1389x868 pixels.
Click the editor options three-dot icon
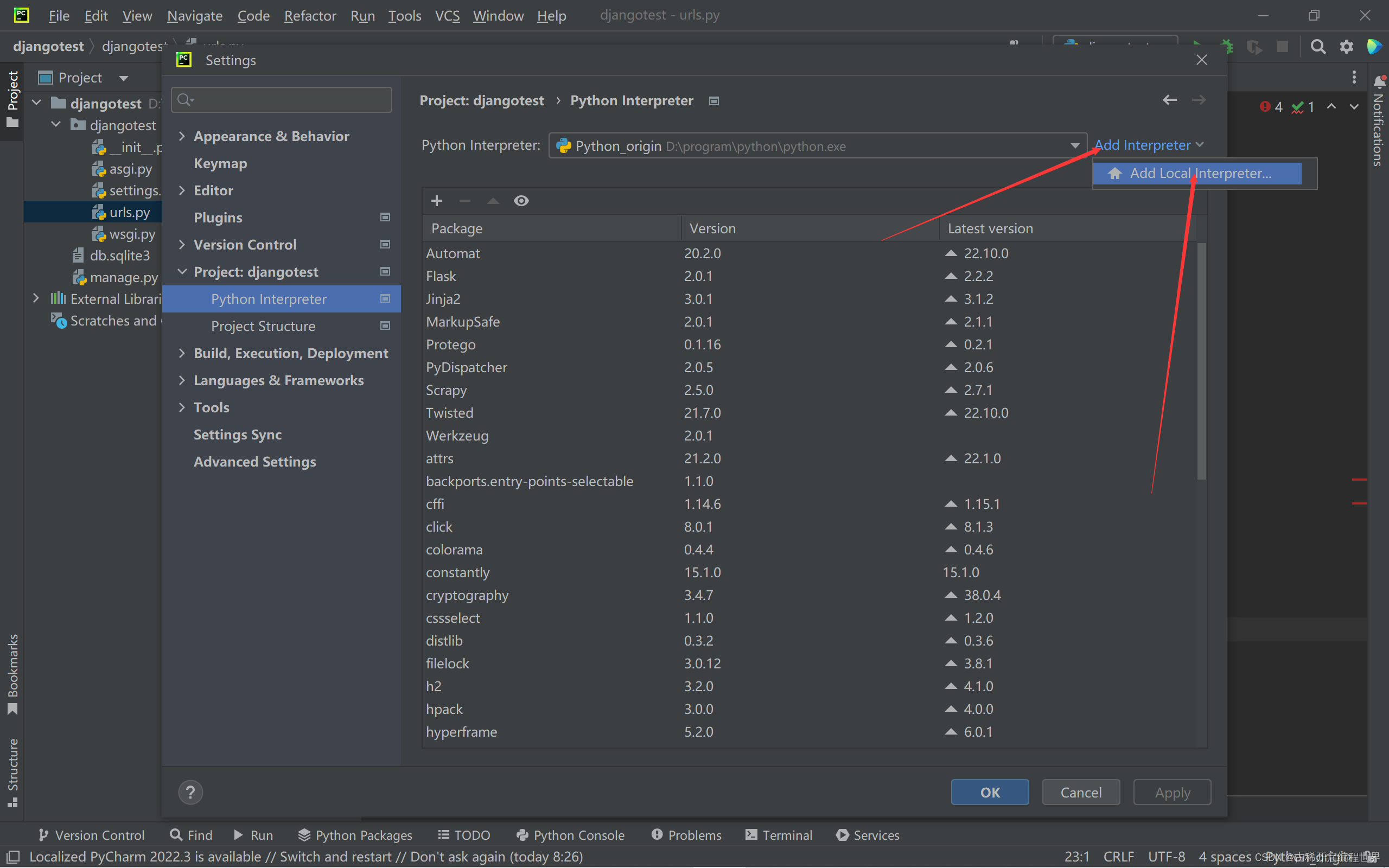point(1354,77)
